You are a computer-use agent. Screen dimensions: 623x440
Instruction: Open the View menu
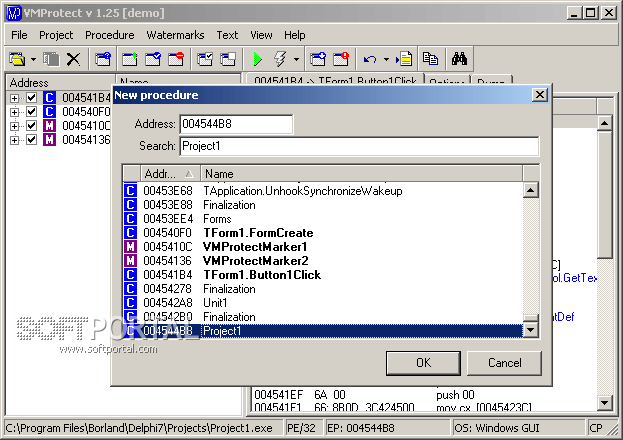261,35
